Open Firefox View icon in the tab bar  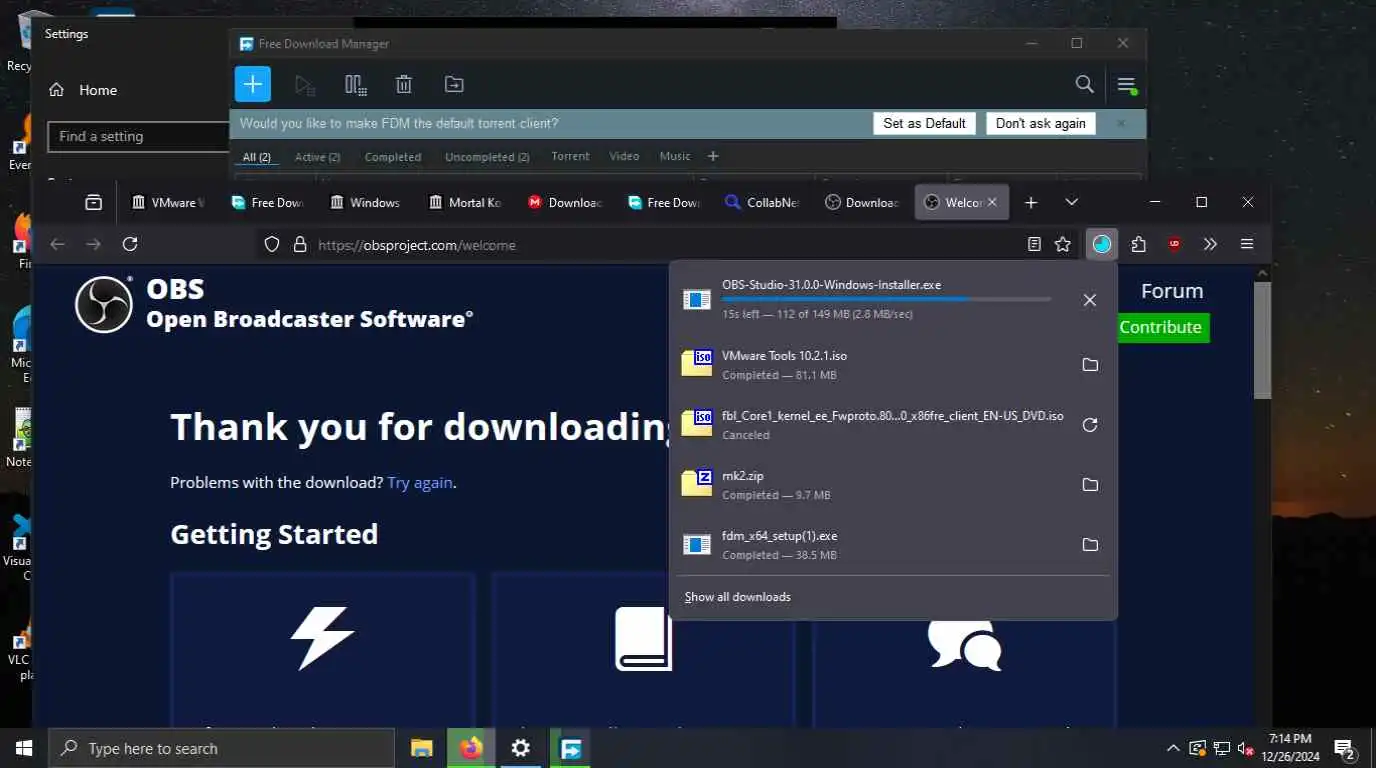click(x=93, y=202)
